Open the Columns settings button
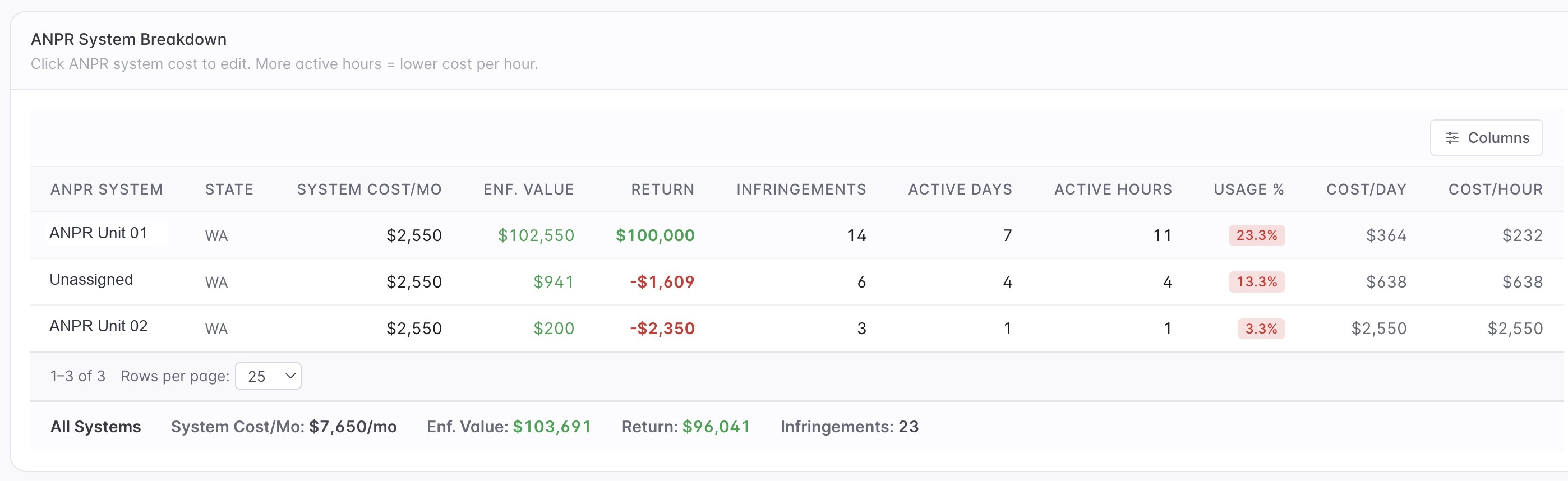The image size is (1568, 481). (x=1486, y=137)
